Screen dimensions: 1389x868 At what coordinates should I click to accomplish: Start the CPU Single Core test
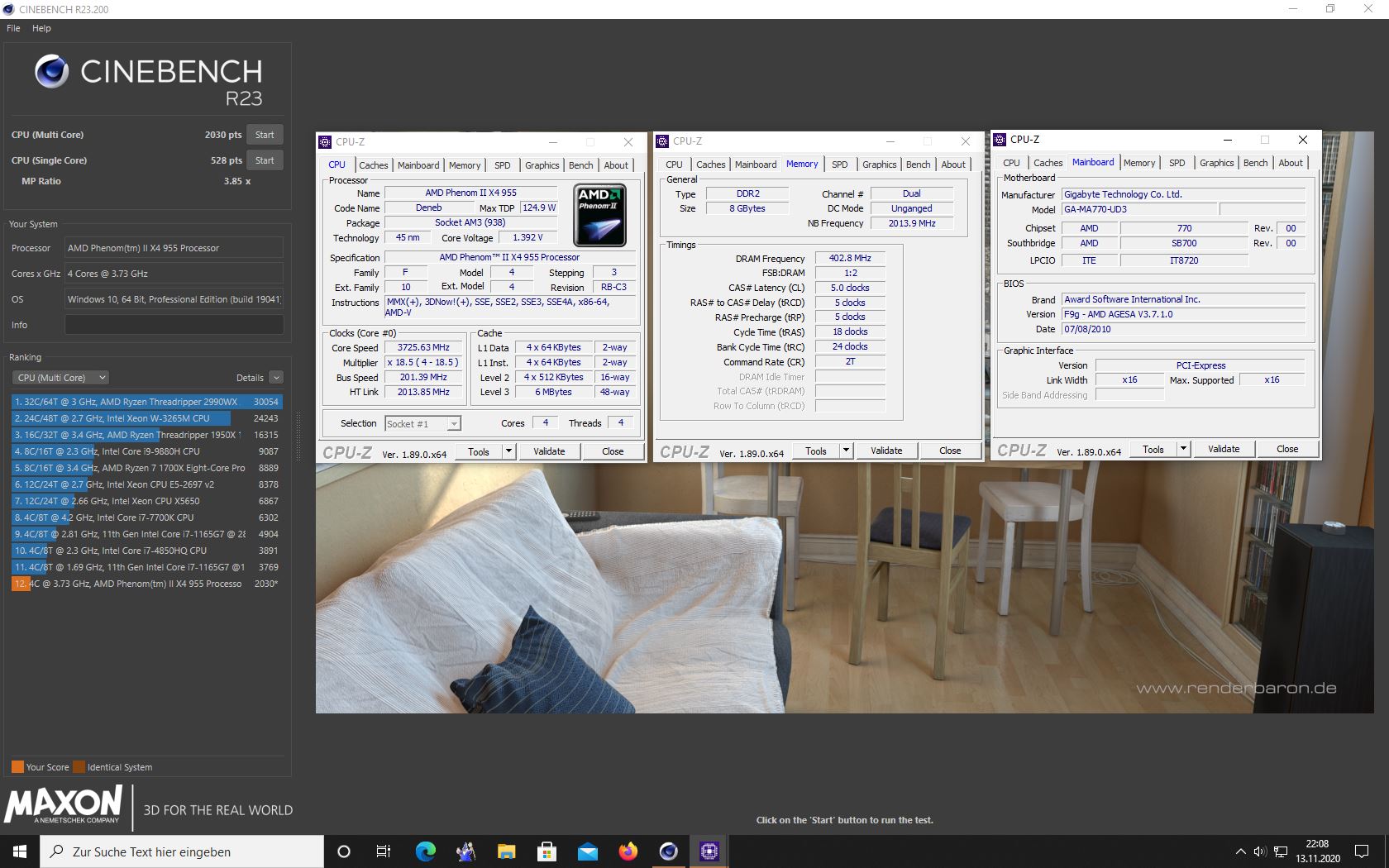tap(265, 160)
